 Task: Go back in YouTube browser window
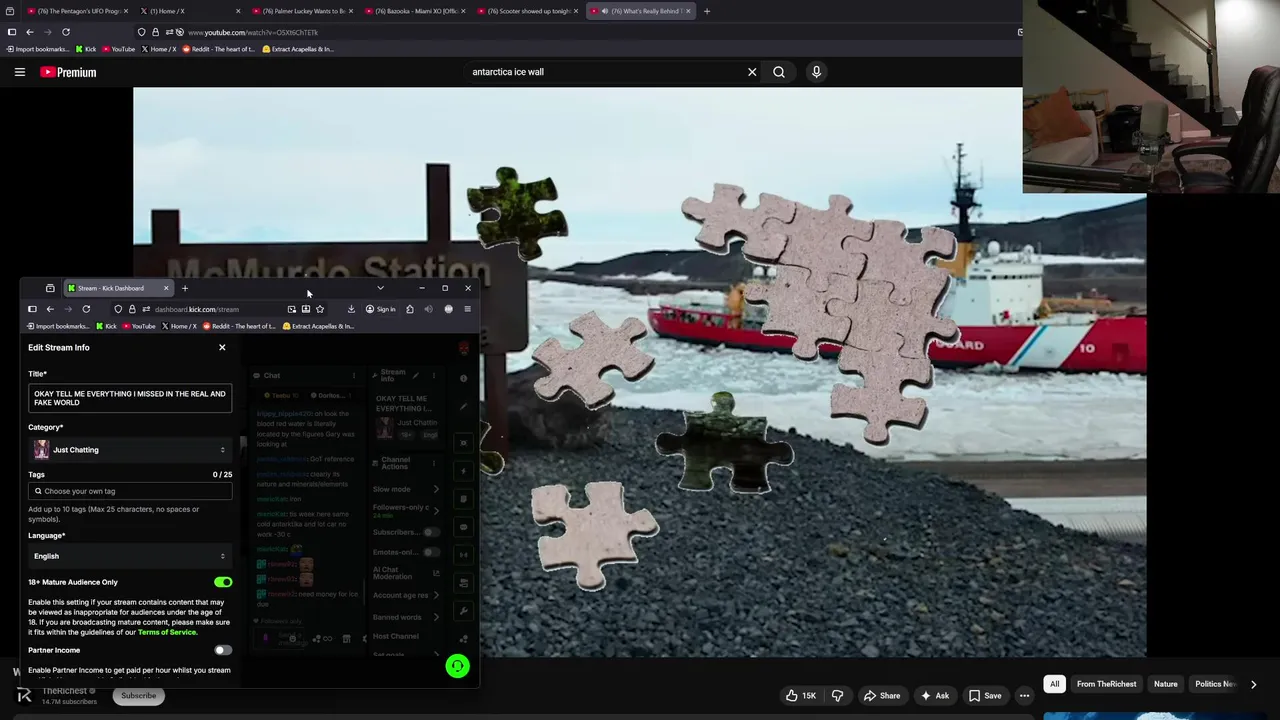[29, 32]
